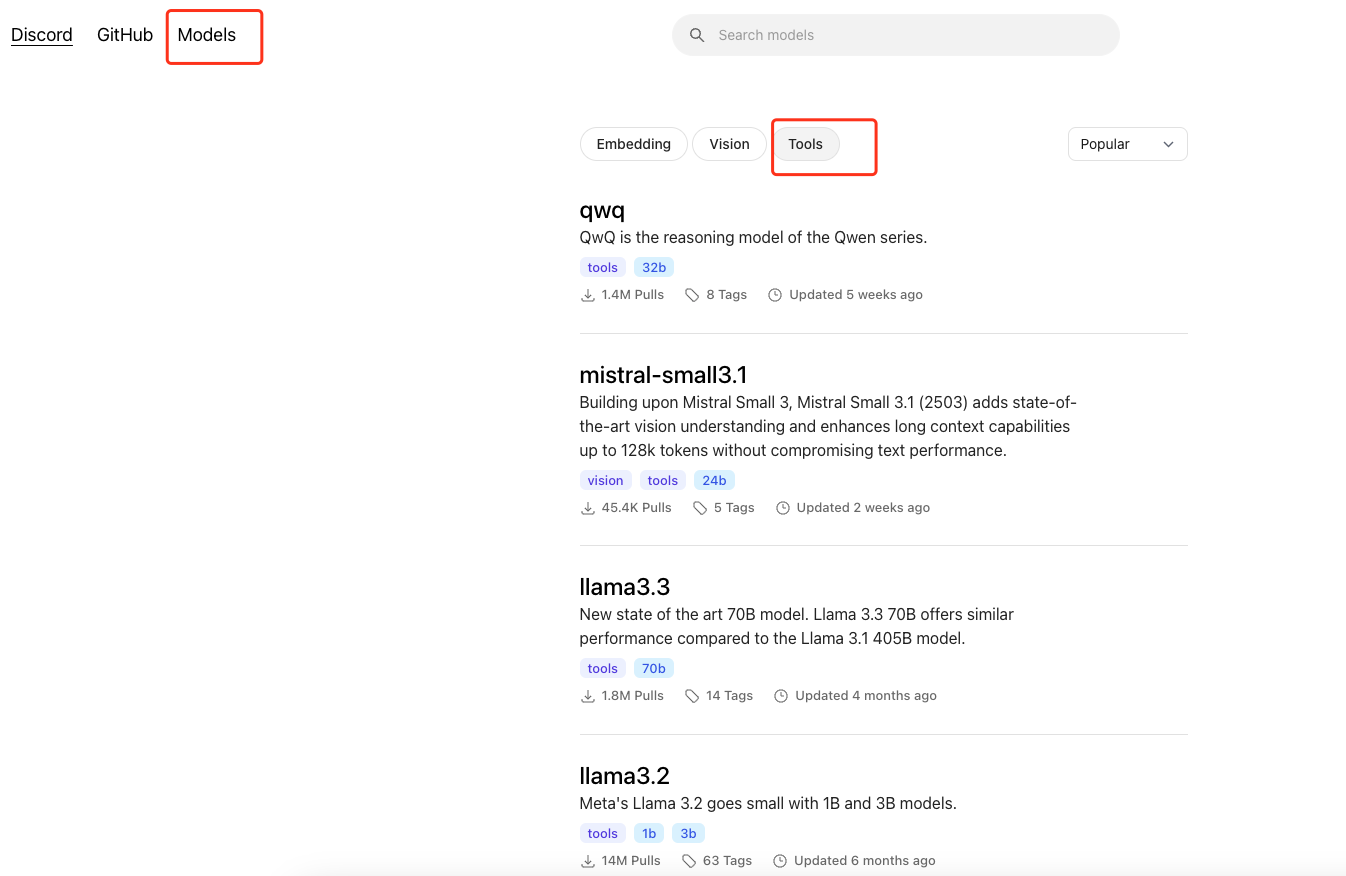Click the '14 Tags' text

tap(729, 696)
